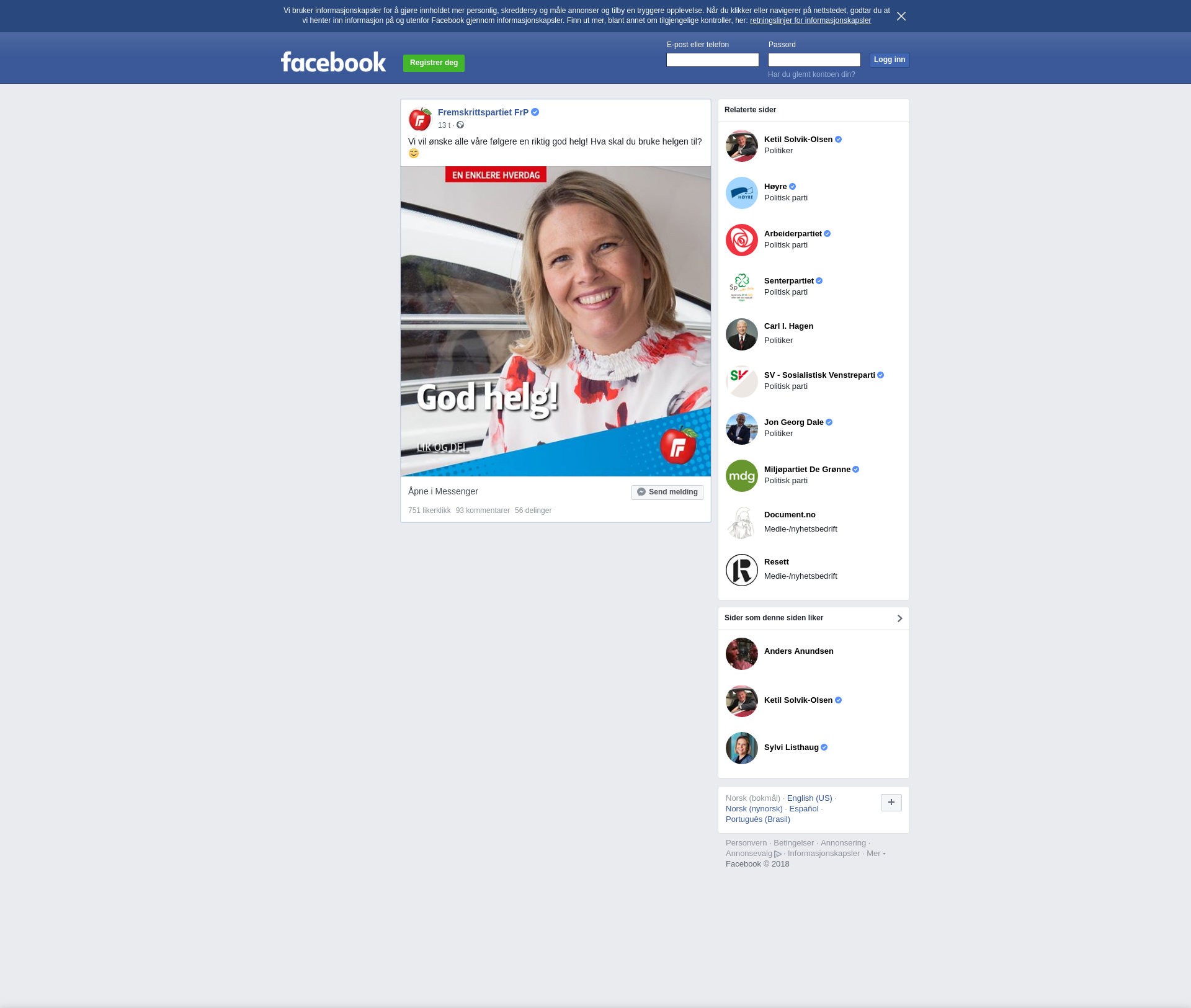Image resolution: width=1191 pixels, height=1008 pixels.
Task: Expand Sider som denne siden liker chevron
Action: [x=899, y=618]
